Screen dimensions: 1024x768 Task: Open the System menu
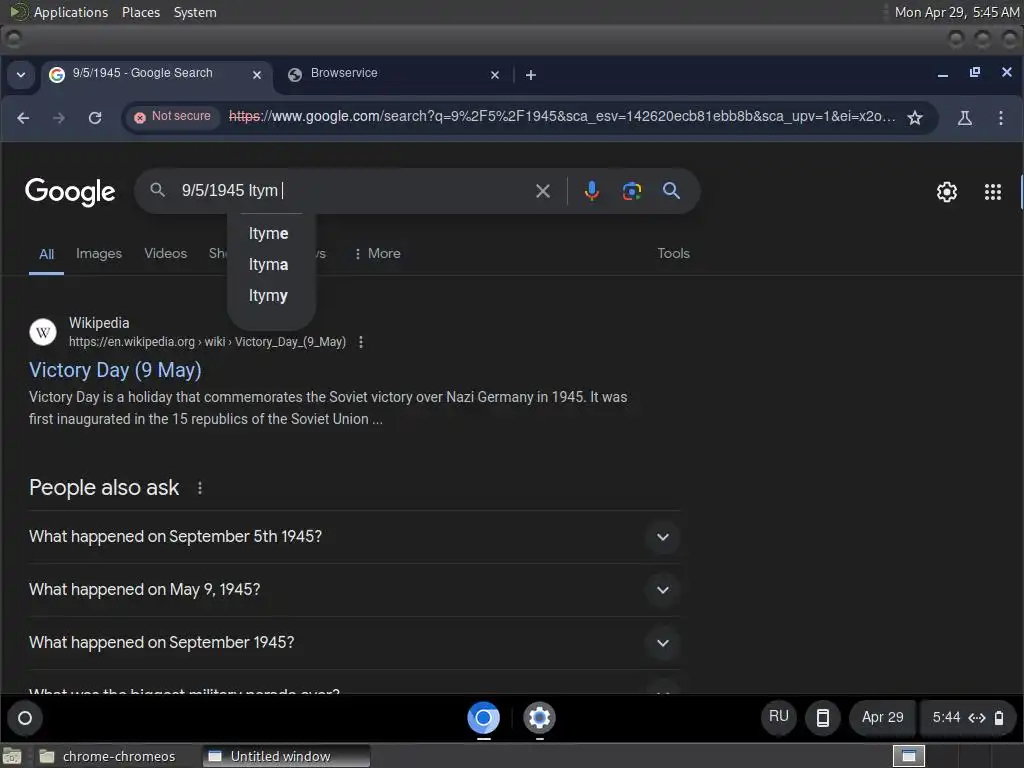tap(195, 12)
